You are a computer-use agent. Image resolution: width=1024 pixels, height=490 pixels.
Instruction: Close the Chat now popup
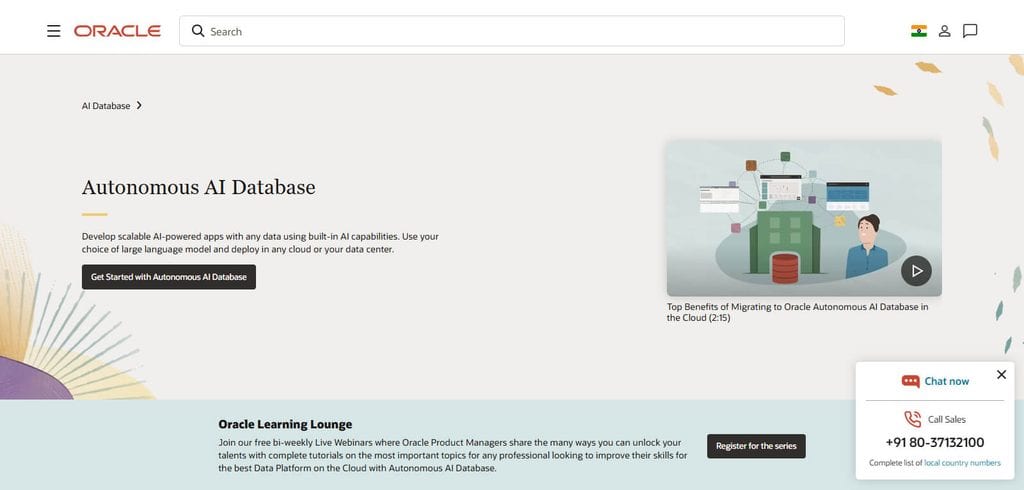[1001, 374]
